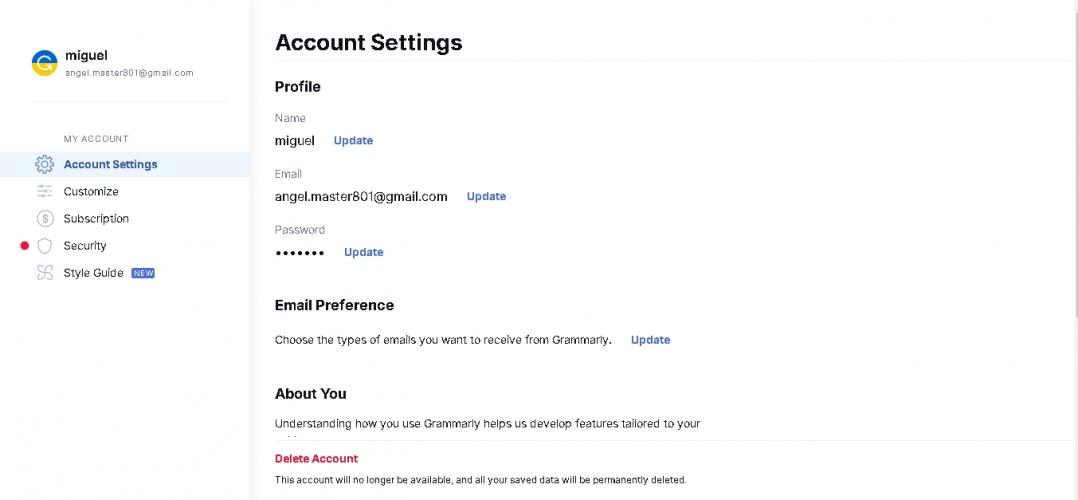
Task: Open the Style Guide menu label
Action: [x=93, y=273]
